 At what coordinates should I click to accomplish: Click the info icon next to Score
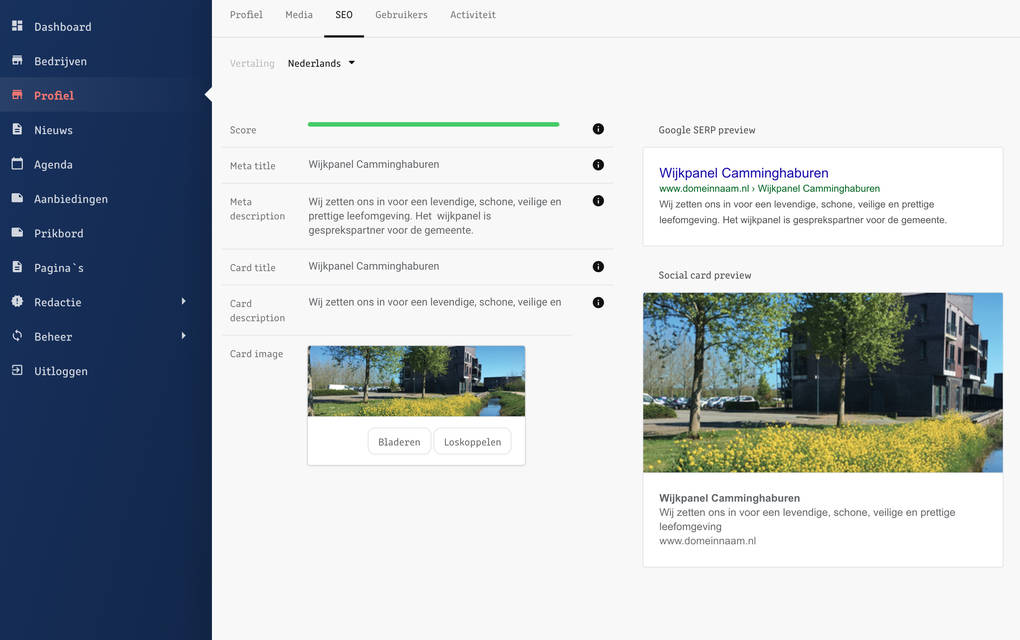(x=598, y=129)
